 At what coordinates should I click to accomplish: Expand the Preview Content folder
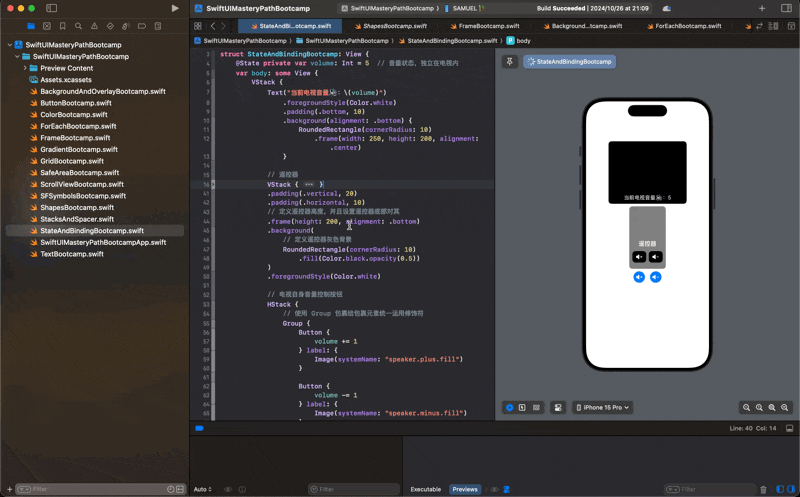25,68
